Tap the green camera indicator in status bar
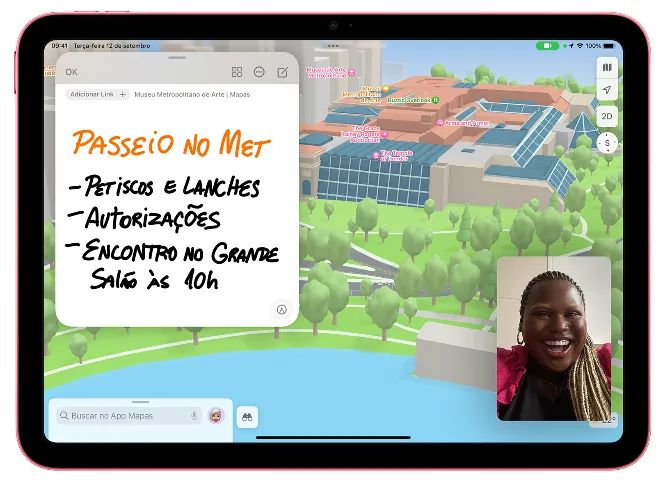The width and height of the screenshot is (670, 480). 547,46
